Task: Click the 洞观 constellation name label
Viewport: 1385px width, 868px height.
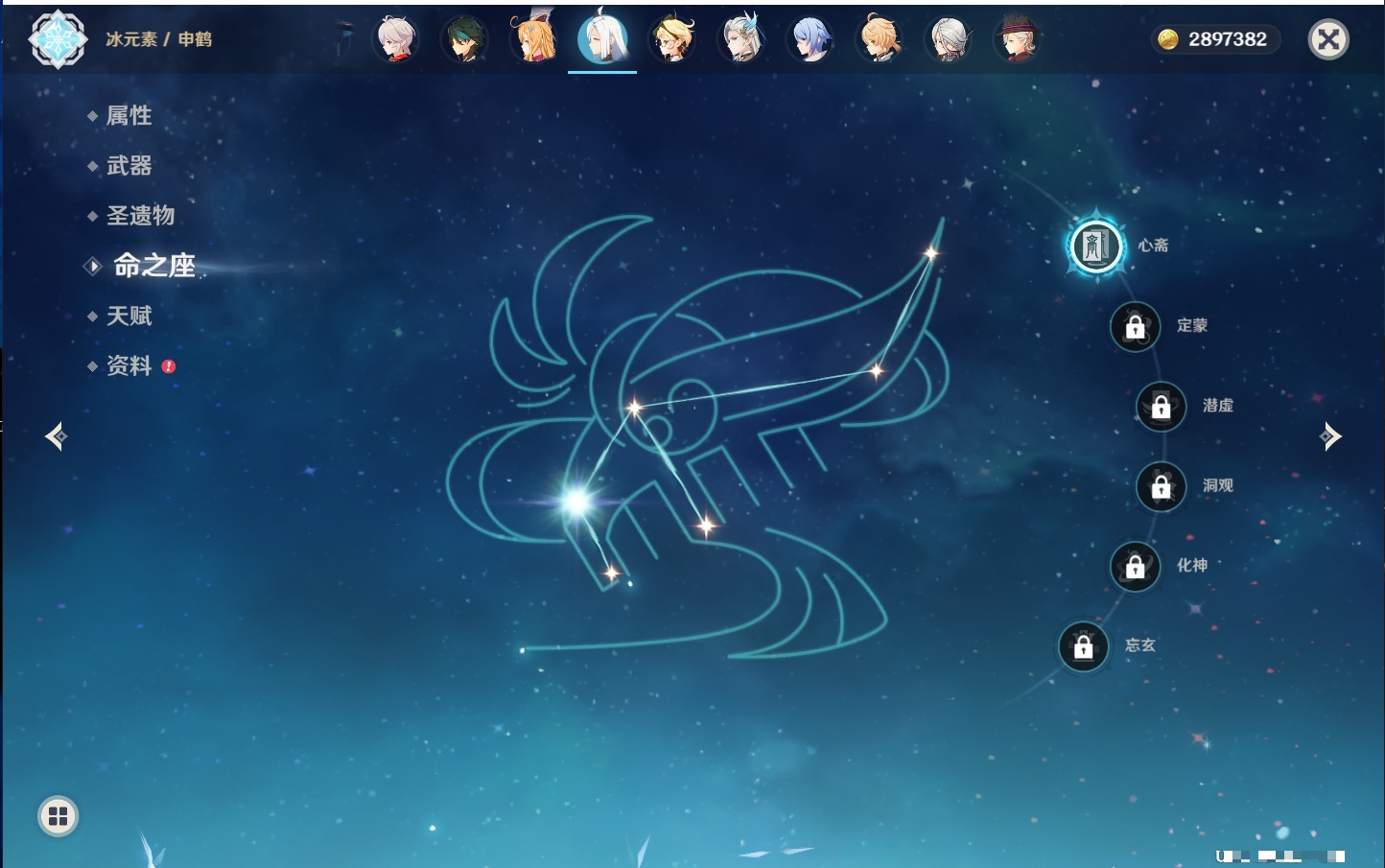Action: pyautogui.click(x=1218, y=486)
